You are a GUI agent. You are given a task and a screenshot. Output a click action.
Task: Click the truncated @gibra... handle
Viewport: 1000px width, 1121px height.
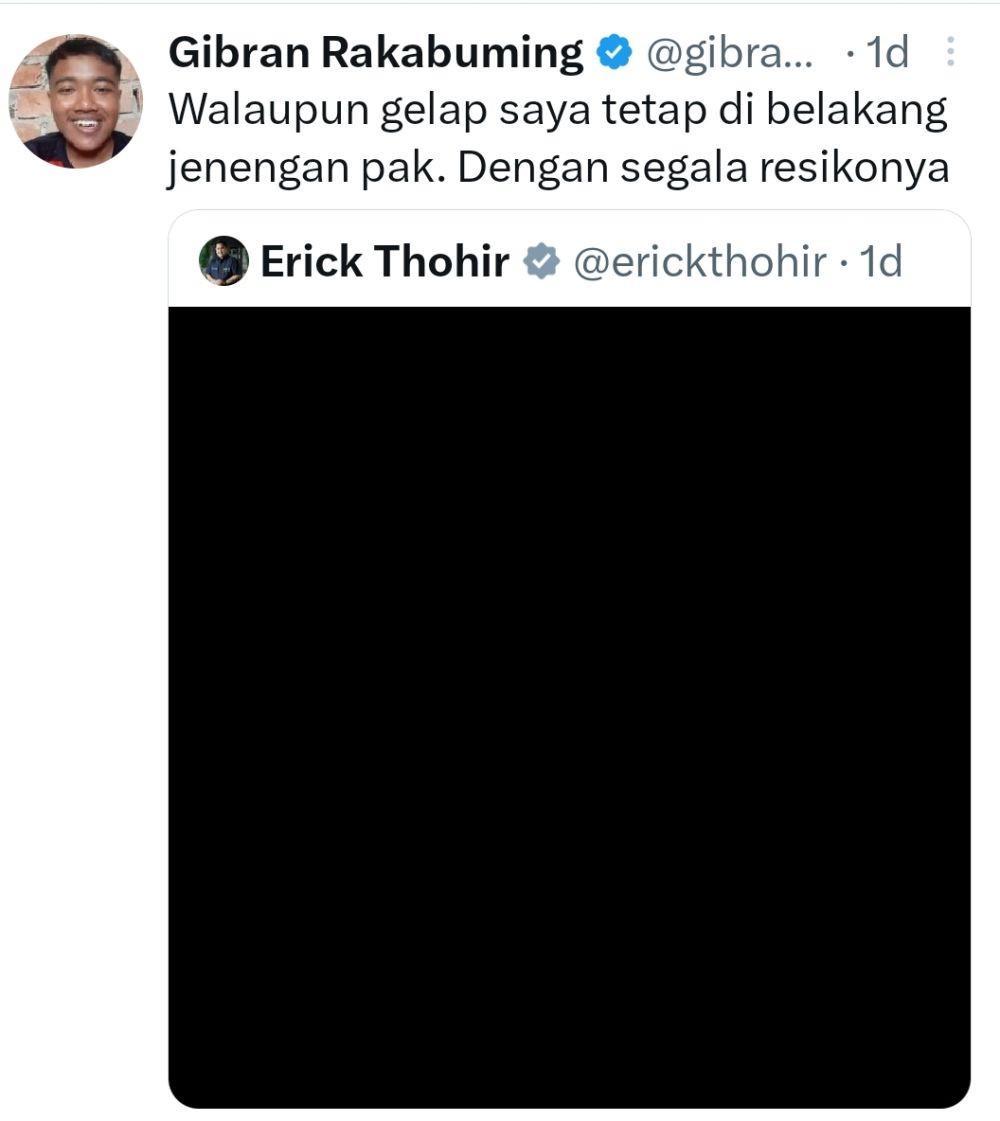coord(730,53)
